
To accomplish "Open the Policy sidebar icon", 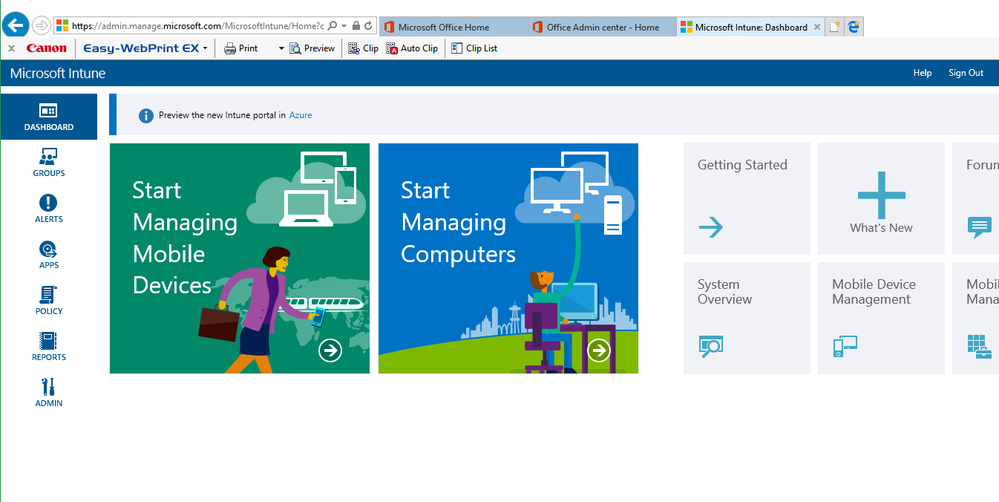I will pyautogui.click(x=48, y=295).
